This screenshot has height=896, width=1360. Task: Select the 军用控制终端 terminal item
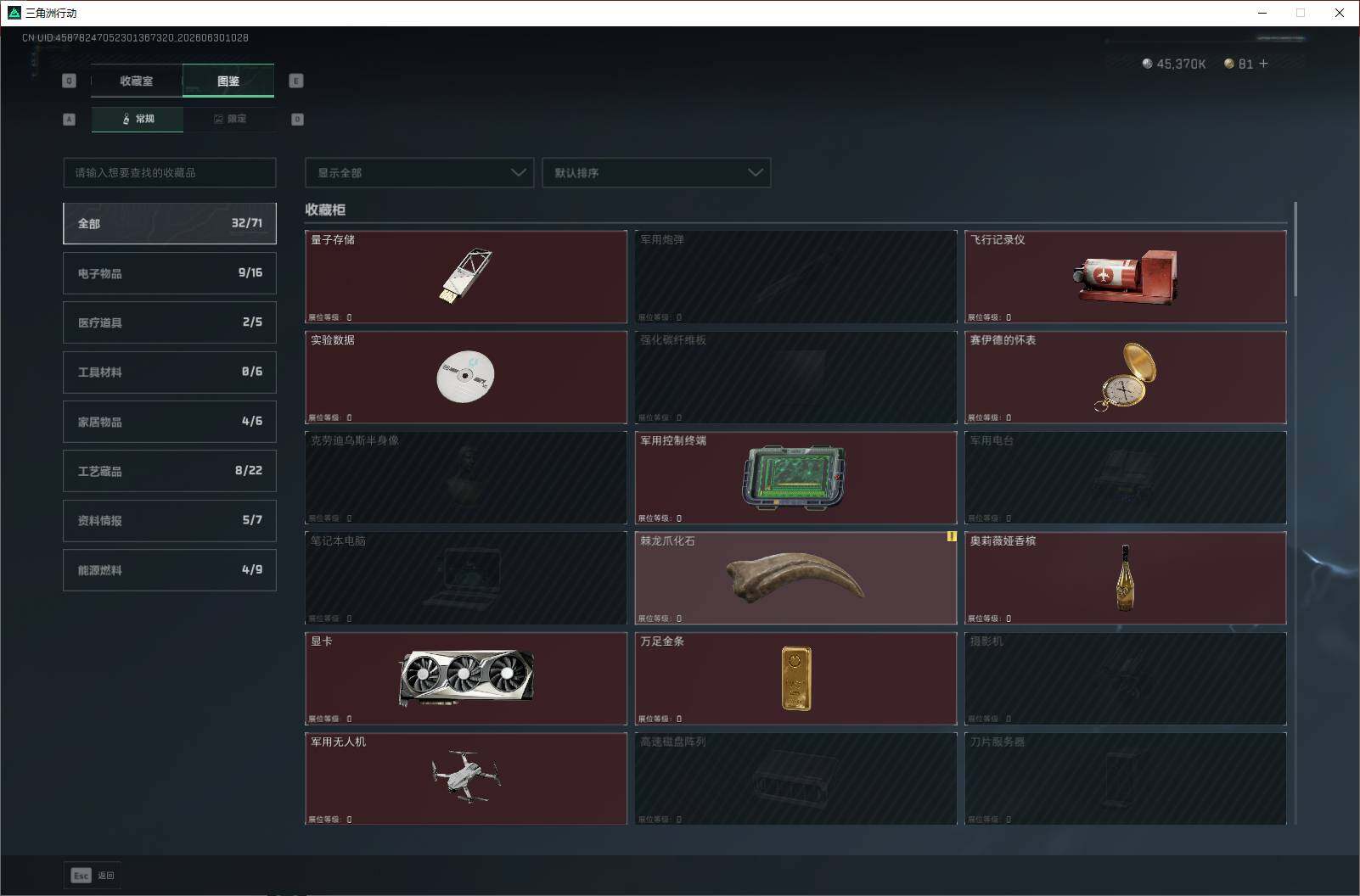(x=795, y=478)
